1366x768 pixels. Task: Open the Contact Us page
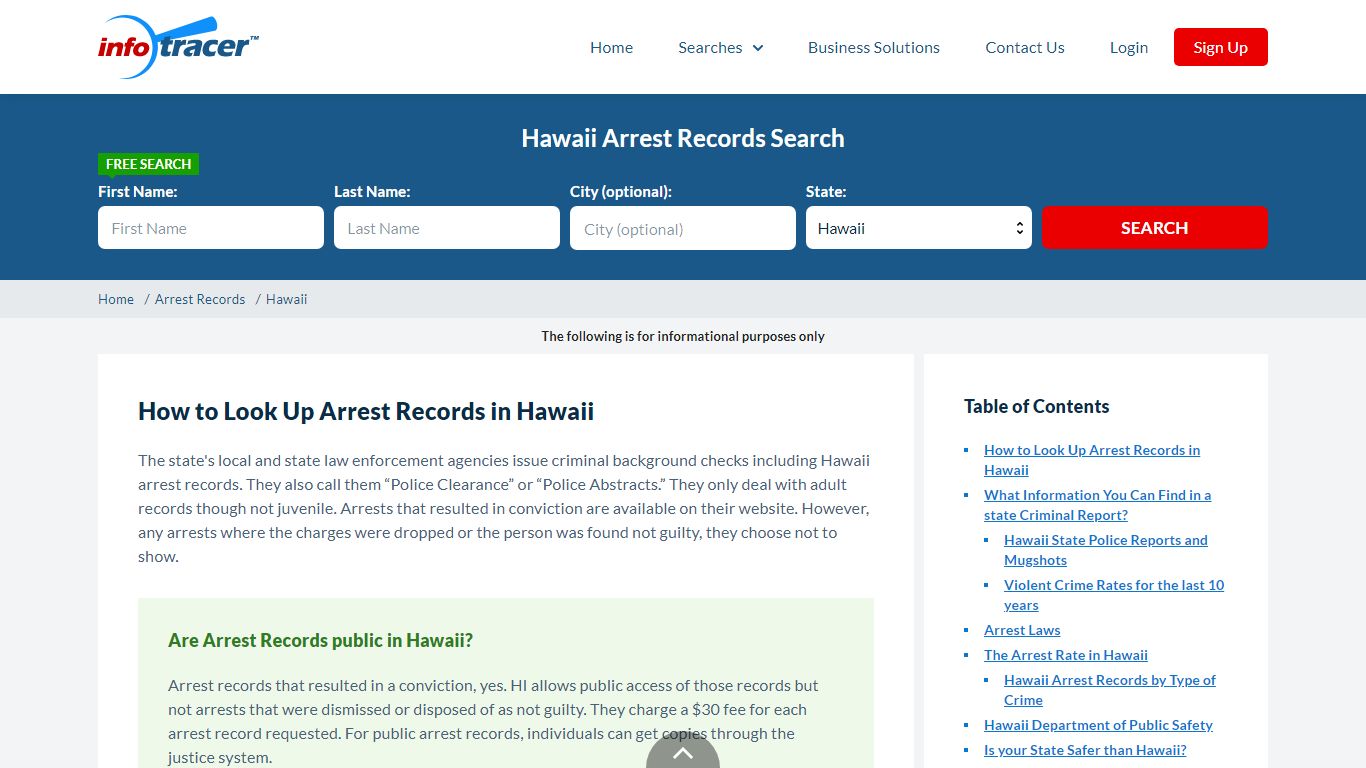[1025, 47]
